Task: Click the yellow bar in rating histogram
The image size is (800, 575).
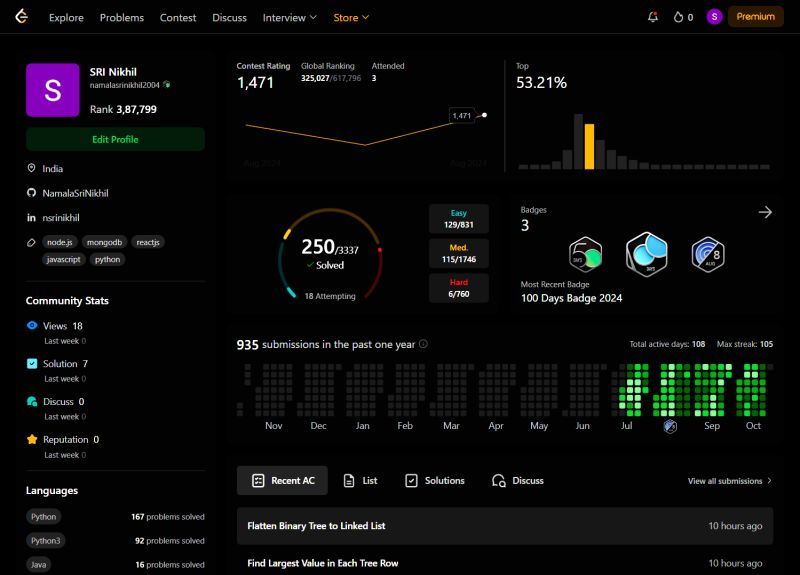Action: point(589,146)
